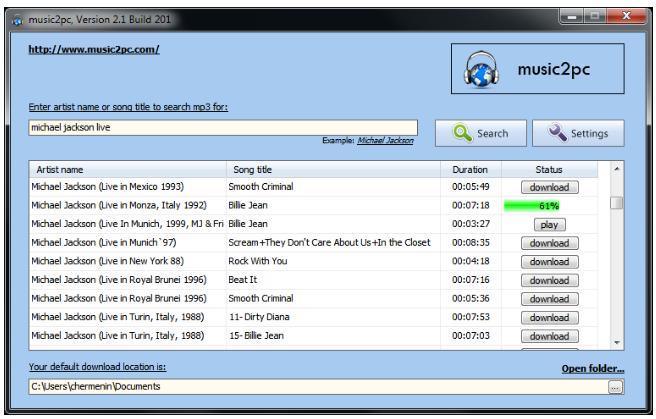Screen dimensions: 656x419
Task: Click the results list scroll down arrow
Action: [x=617, y=343]
